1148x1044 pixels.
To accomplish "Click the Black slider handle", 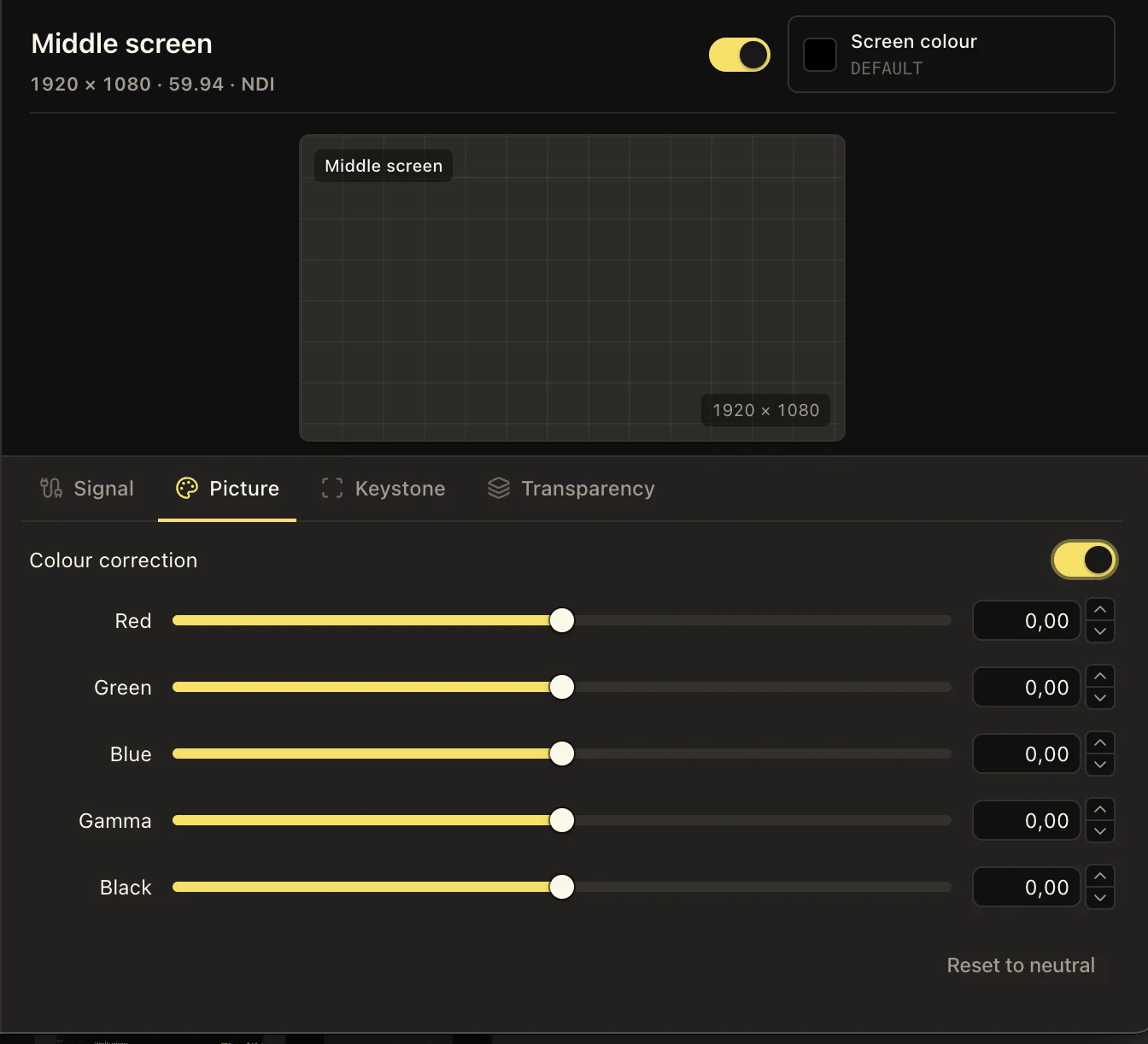I will click(562, 887).
